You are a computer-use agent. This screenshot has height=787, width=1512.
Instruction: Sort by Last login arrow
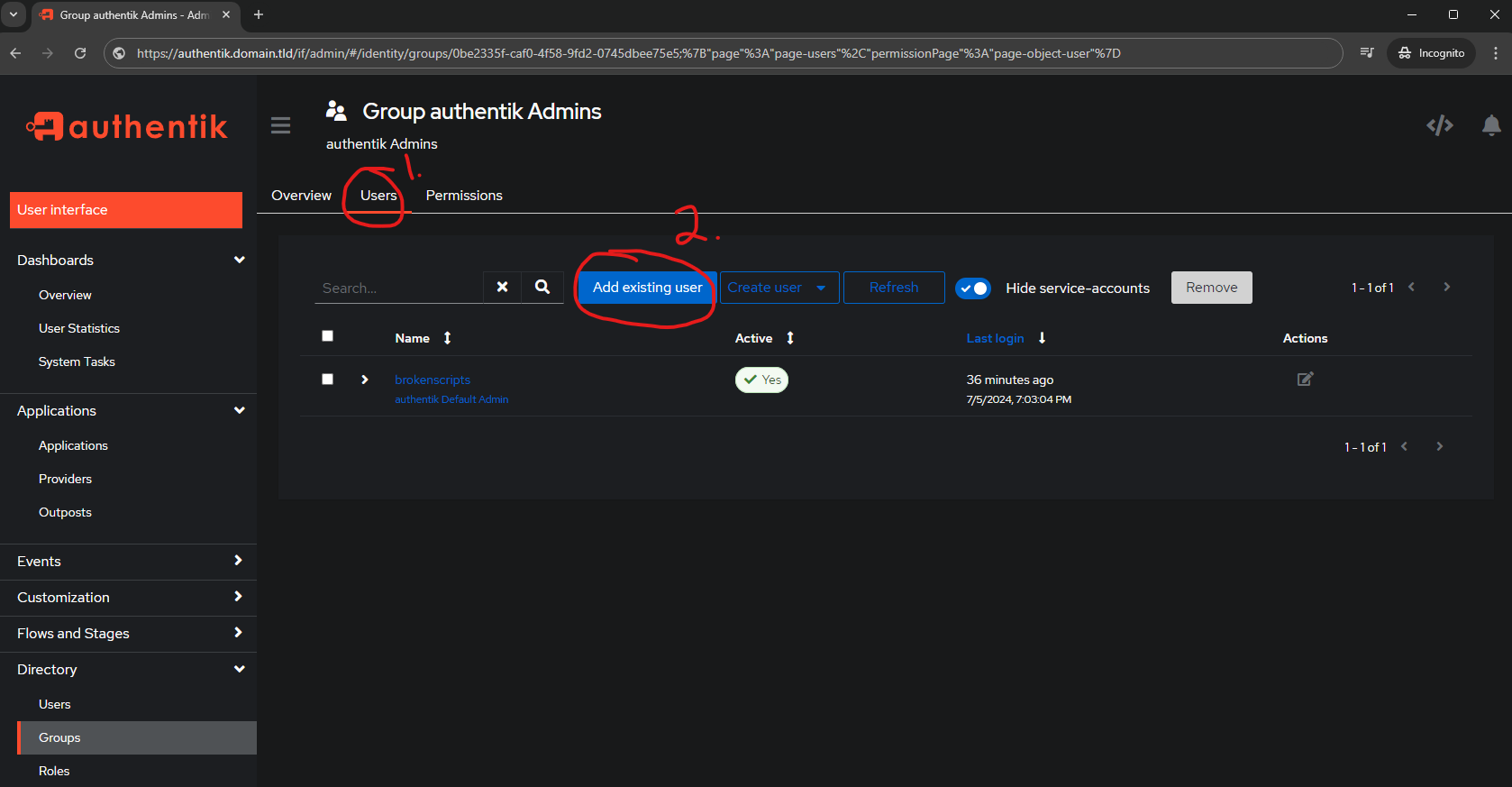[1043, 338]
